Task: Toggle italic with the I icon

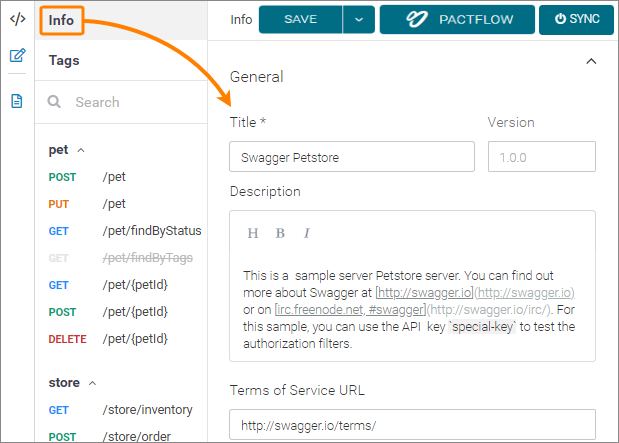Action: pyautogui.click(x=306, y=233)
